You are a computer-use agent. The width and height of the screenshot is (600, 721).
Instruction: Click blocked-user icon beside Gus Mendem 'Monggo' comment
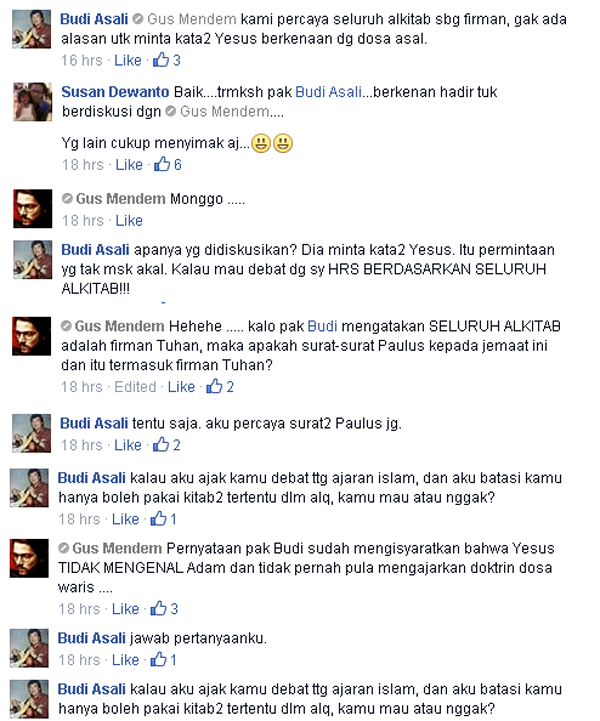point(67,199)
